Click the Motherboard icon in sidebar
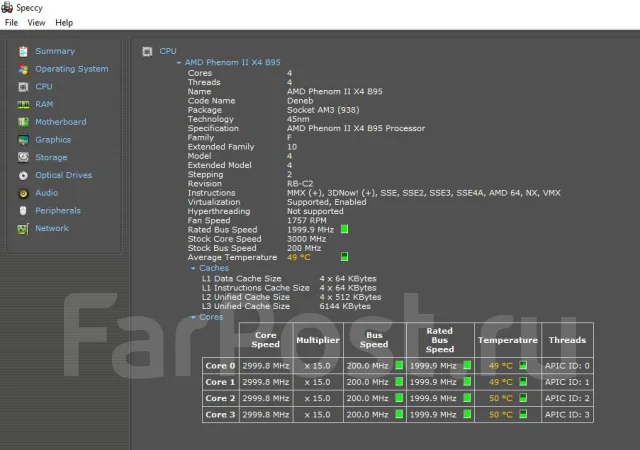 coord(23,122)
